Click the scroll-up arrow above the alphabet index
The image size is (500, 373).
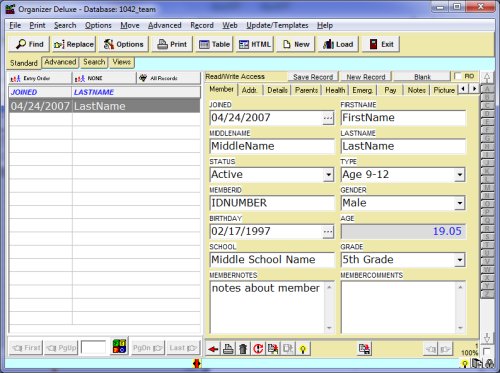(487, 78)
